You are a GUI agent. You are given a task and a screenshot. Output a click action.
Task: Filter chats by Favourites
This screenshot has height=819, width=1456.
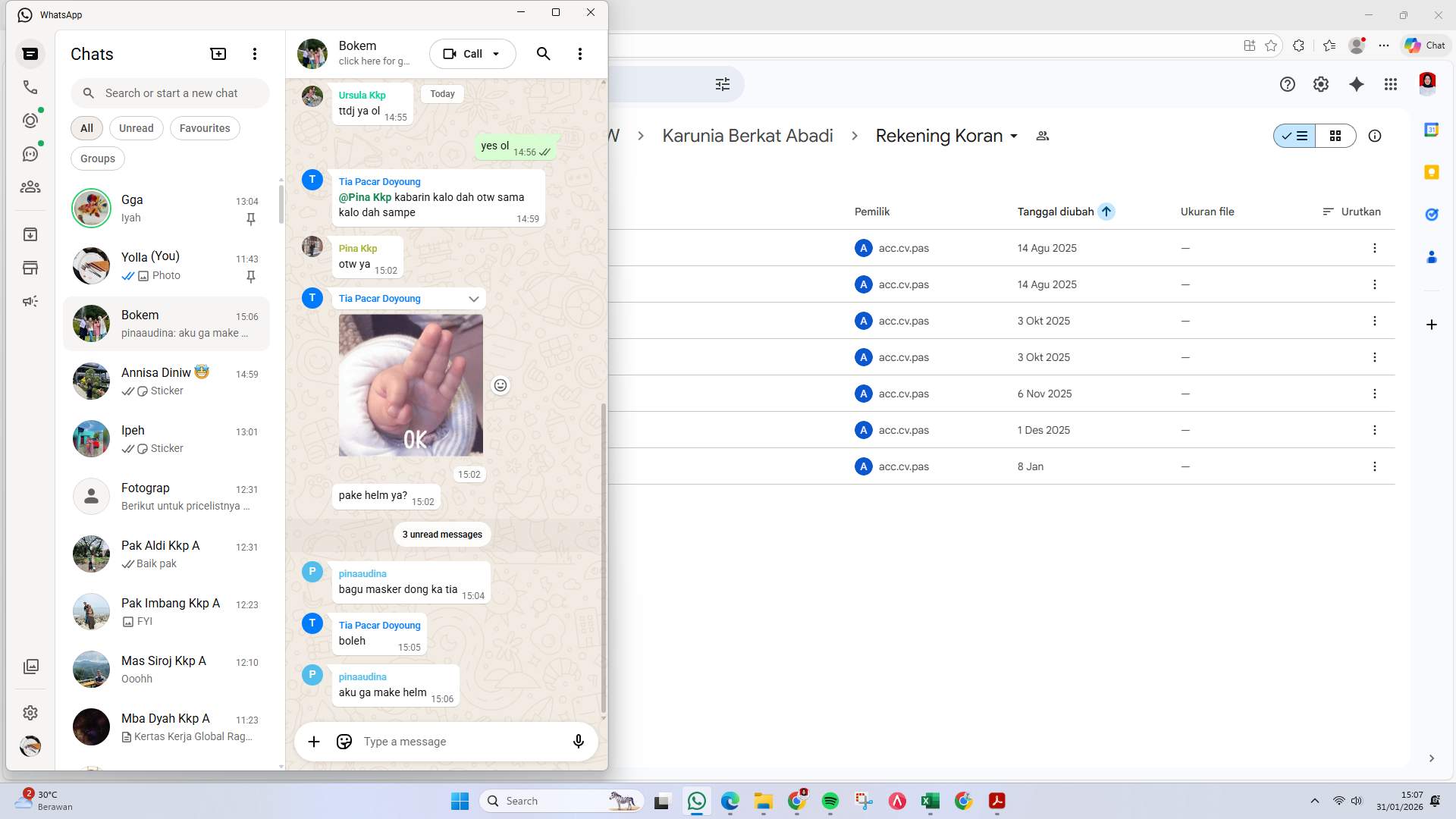coord(204,127)
